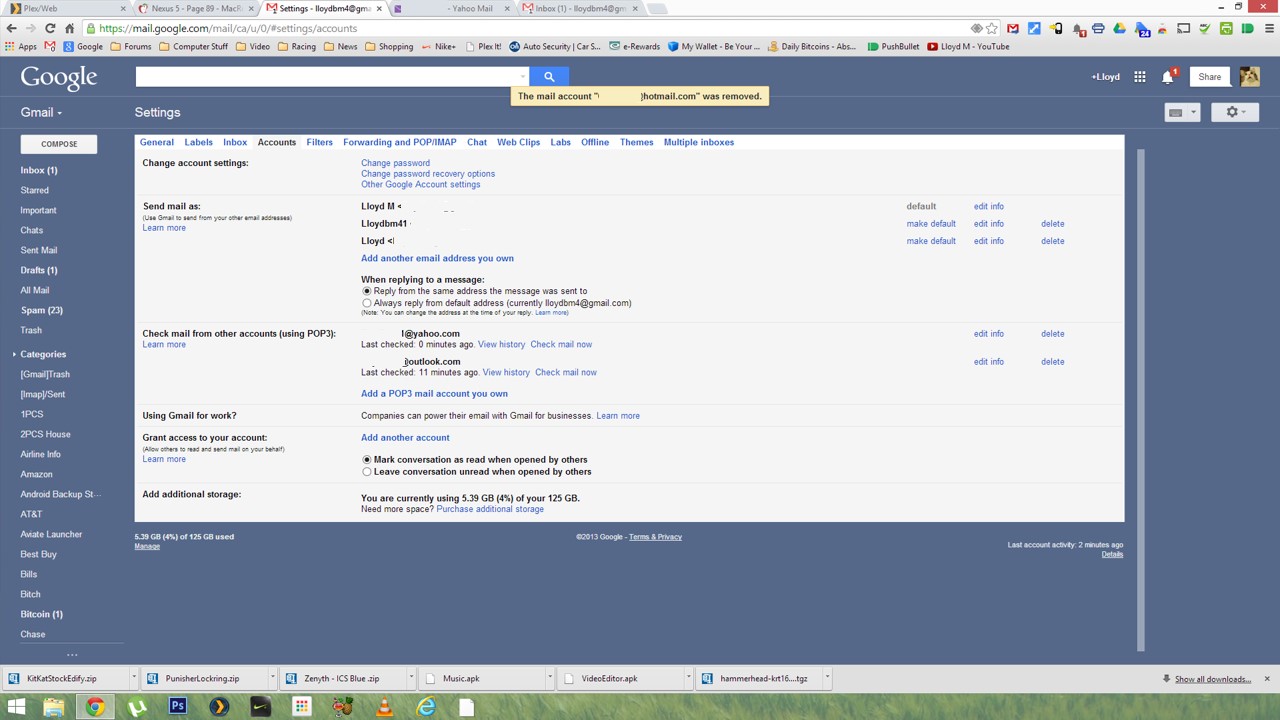Screen dimensions: 1280x720
Task: Open the Multiple inboxes tab
Action: coord(699,142)
